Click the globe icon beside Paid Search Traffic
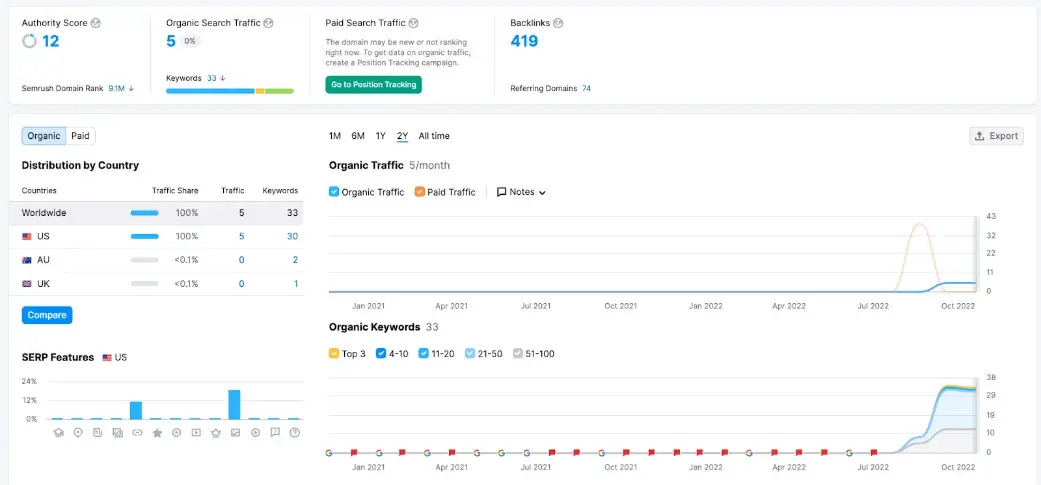Image resolution: width=1041 pixels, height=485 pixels. tap(414, 22)
